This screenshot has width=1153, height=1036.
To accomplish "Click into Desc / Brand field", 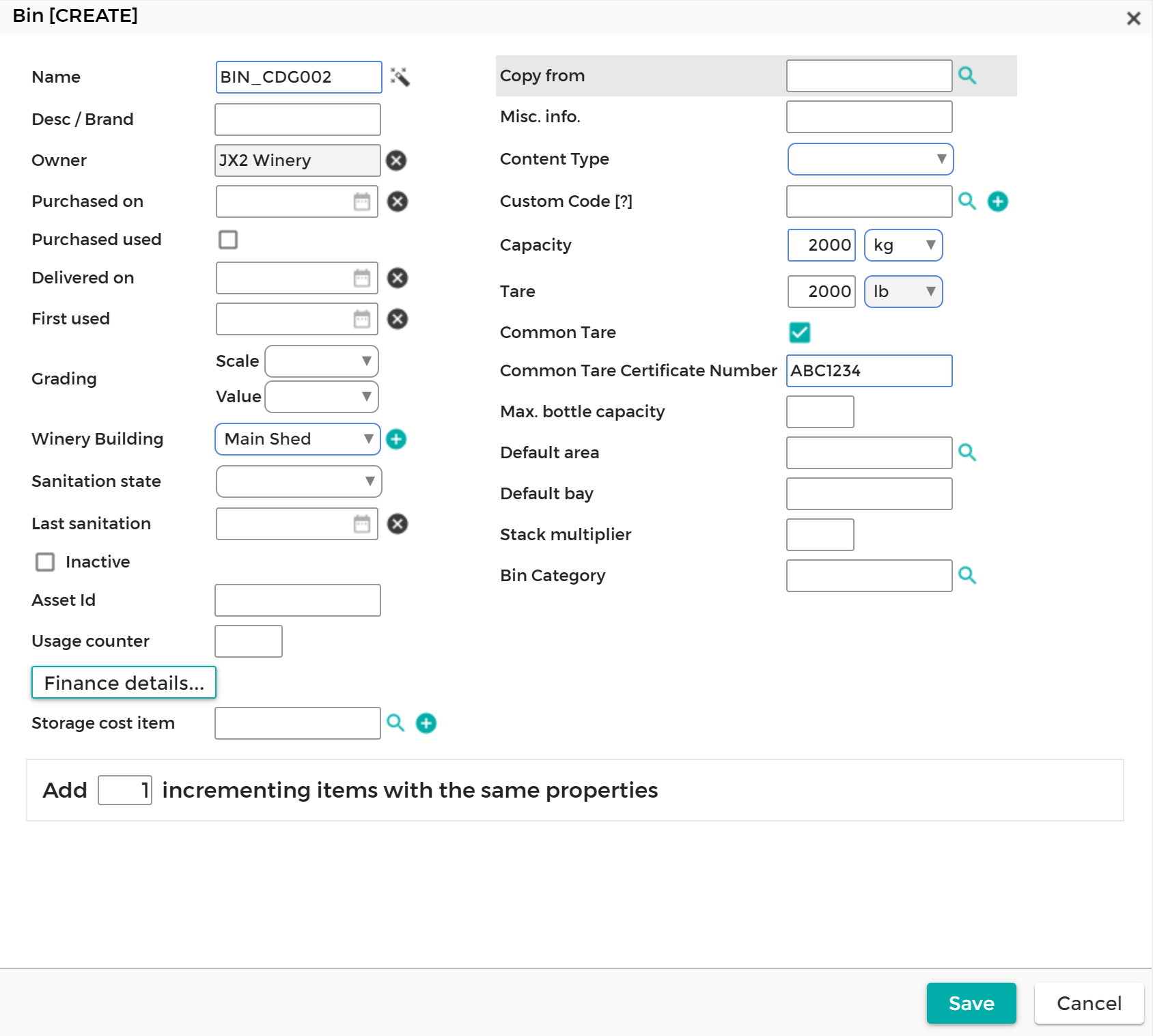I will tap(298, 120).
